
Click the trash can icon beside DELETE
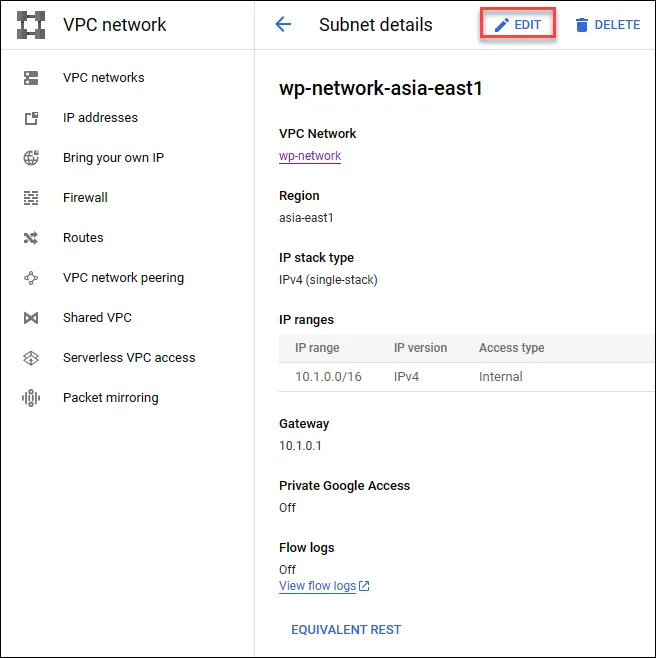click(581, 25)
